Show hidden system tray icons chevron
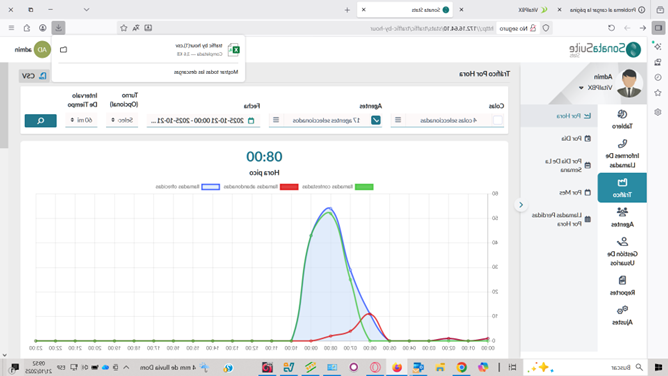The height and width of the screenshot is (376, 668). [126, 367]
